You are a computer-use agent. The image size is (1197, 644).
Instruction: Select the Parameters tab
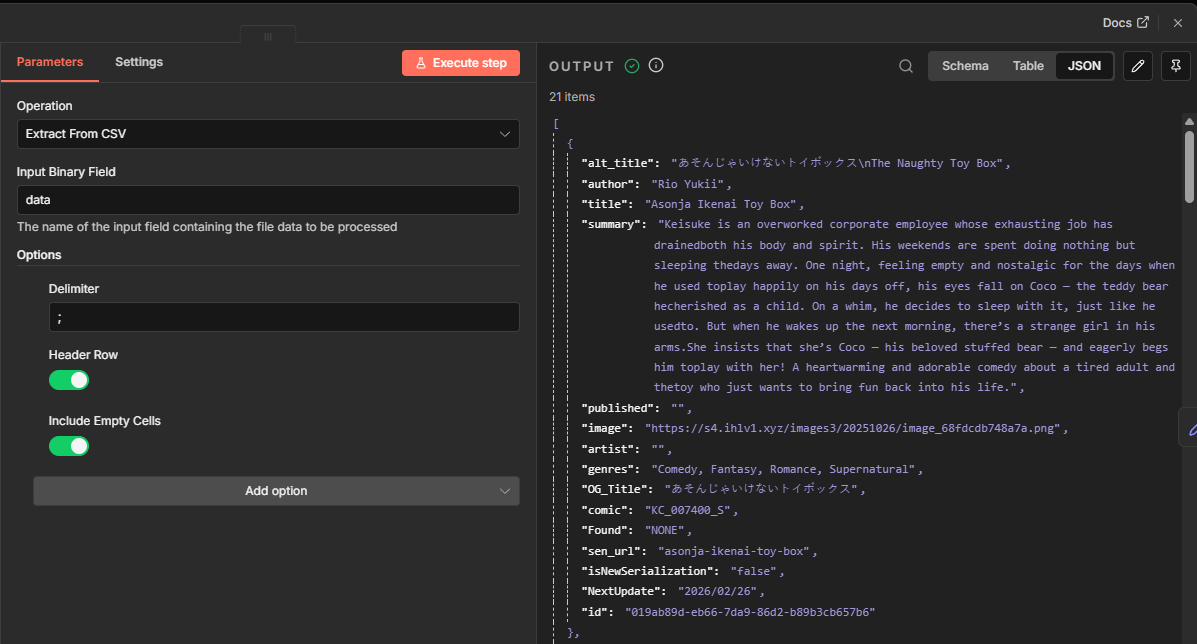[x=50, y=62]
